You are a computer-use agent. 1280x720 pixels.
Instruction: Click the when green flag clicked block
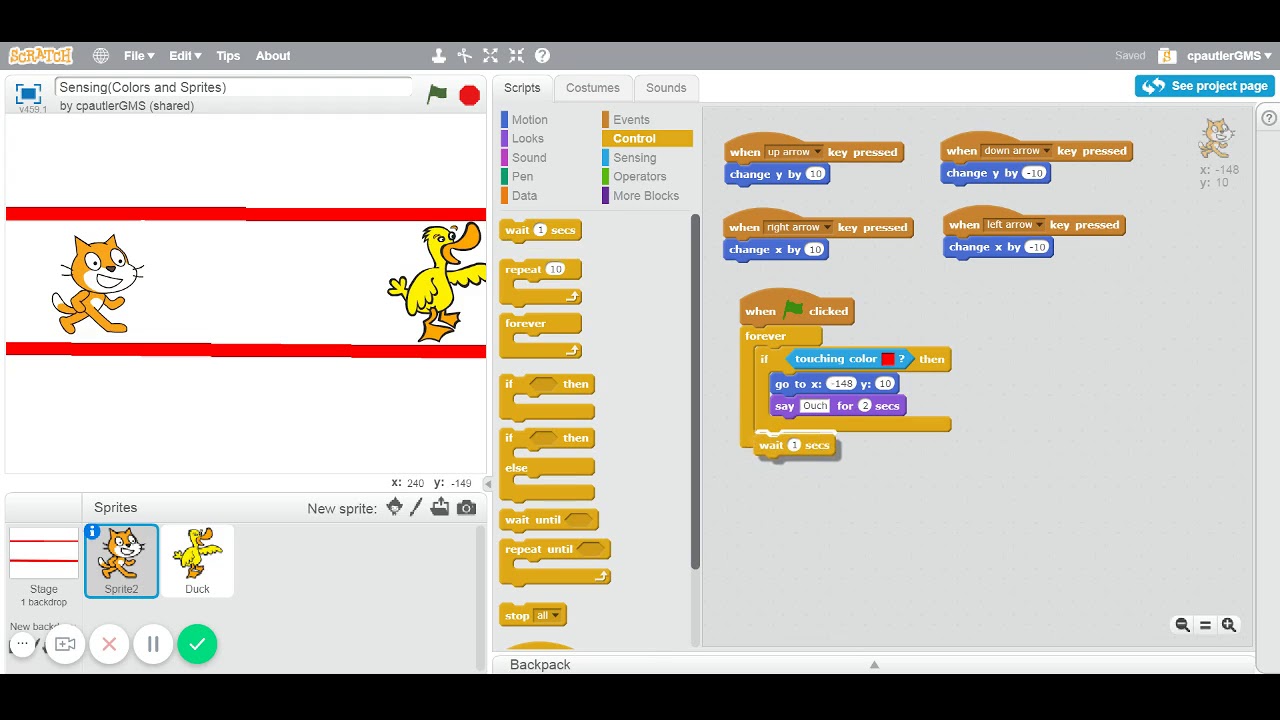point(797,309)
